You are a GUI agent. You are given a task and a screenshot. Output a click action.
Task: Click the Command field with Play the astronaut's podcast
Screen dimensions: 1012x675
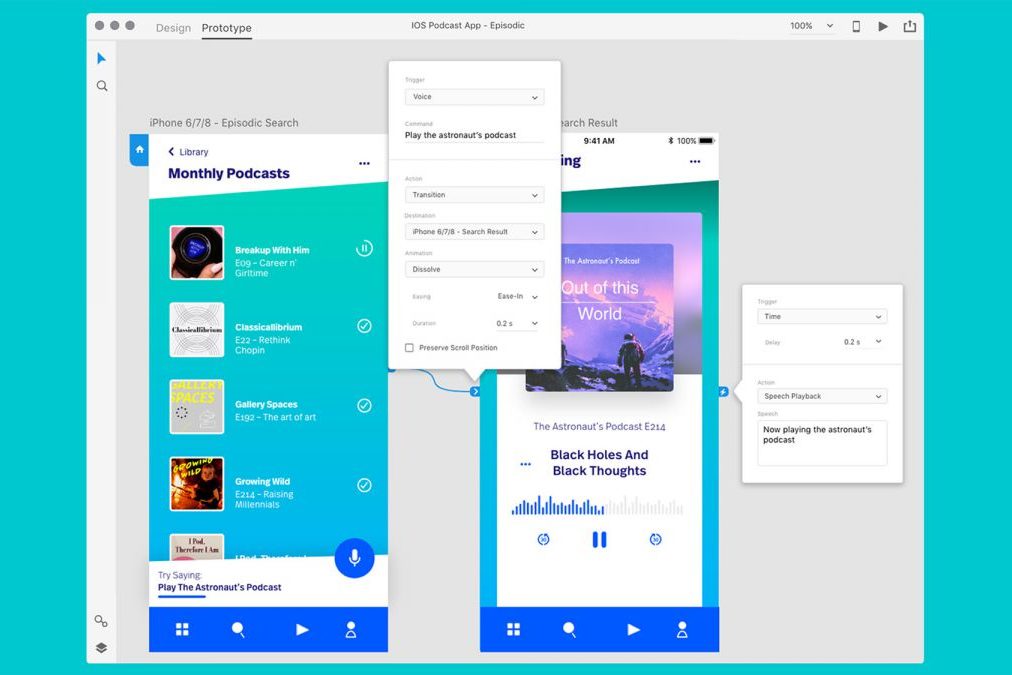(x=474, y=135)
